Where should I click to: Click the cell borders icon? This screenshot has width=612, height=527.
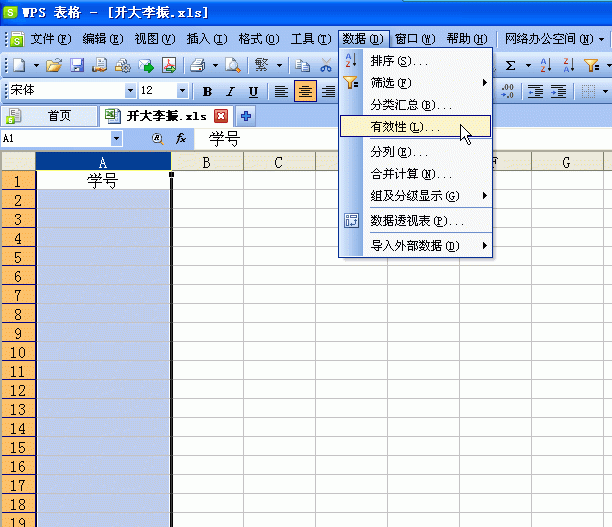click(x=588, y=91)
